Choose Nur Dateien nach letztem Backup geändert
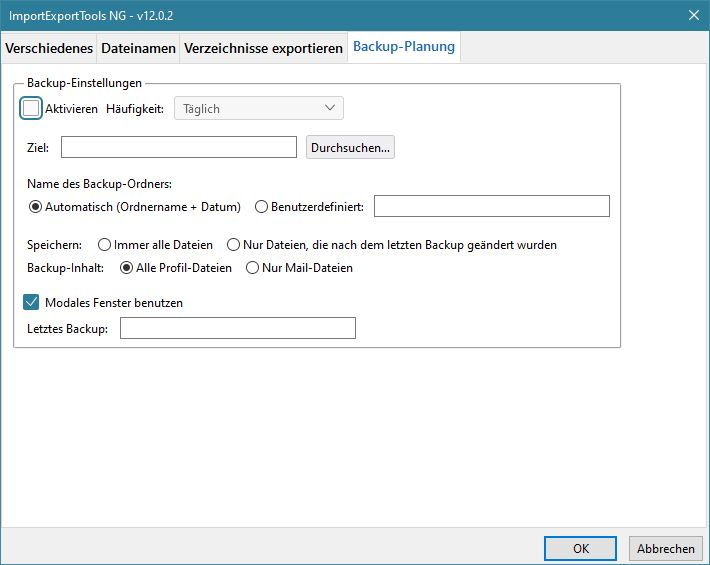710x565 pixels. click(234, 244)
